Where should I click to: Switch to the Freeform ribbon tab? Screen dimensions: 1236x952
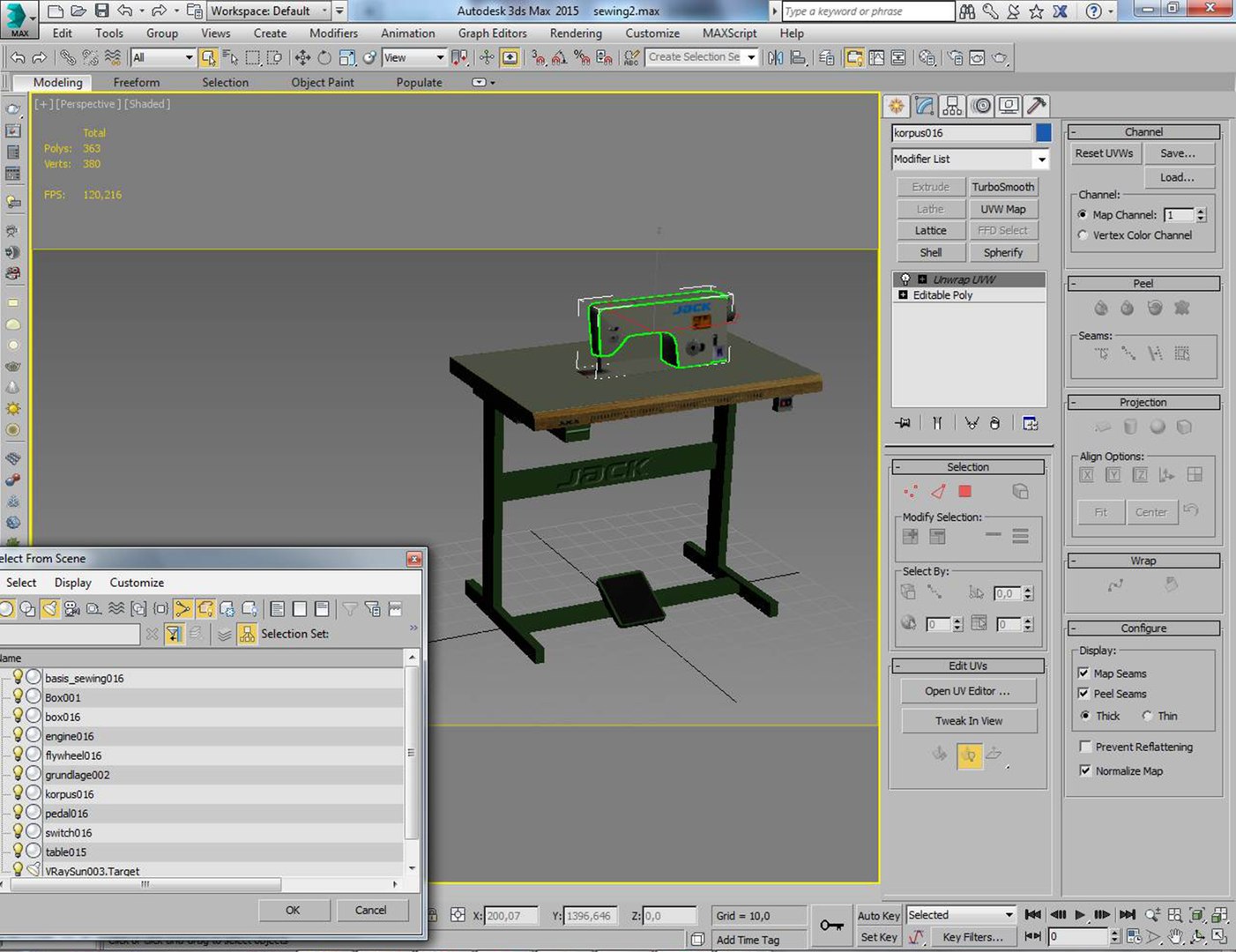[137, 82]
